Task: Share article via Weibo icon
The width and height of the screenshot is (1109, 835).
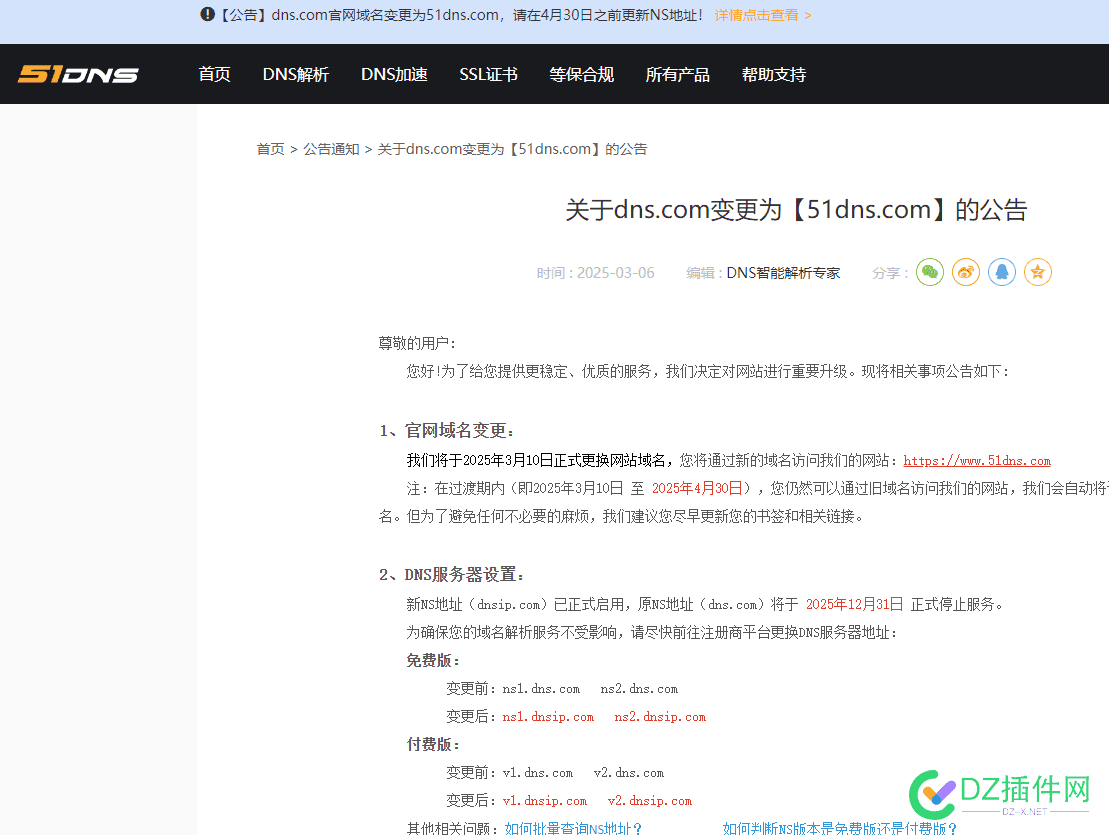Action: pos(966,272)
